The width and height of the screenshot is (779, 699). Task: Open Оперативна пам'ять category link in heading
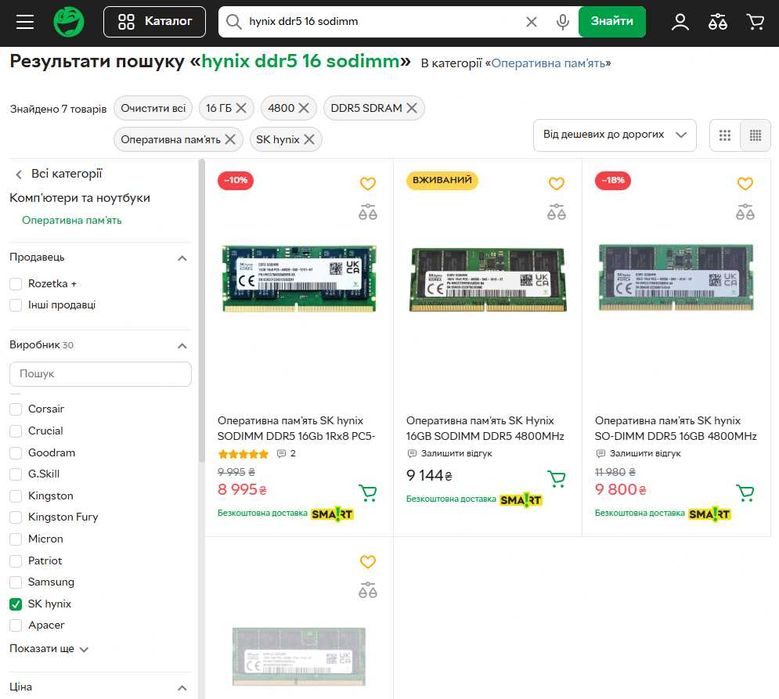coord(548,63)
